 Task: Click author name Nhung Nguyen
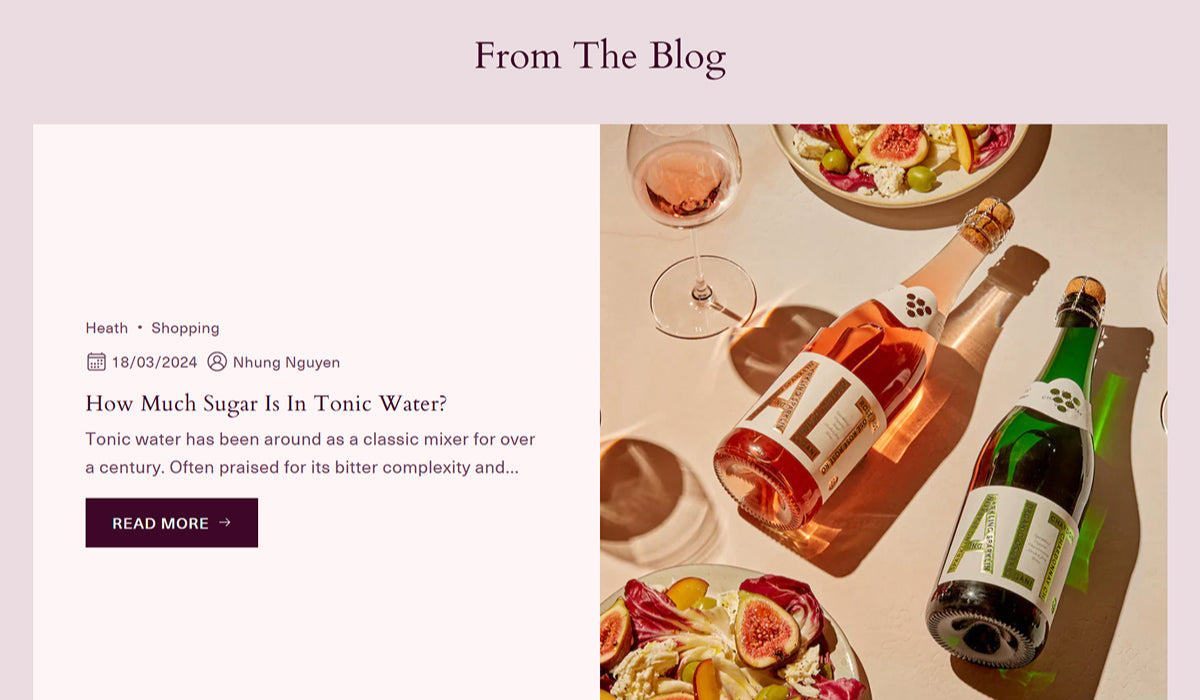click(286, 362)
